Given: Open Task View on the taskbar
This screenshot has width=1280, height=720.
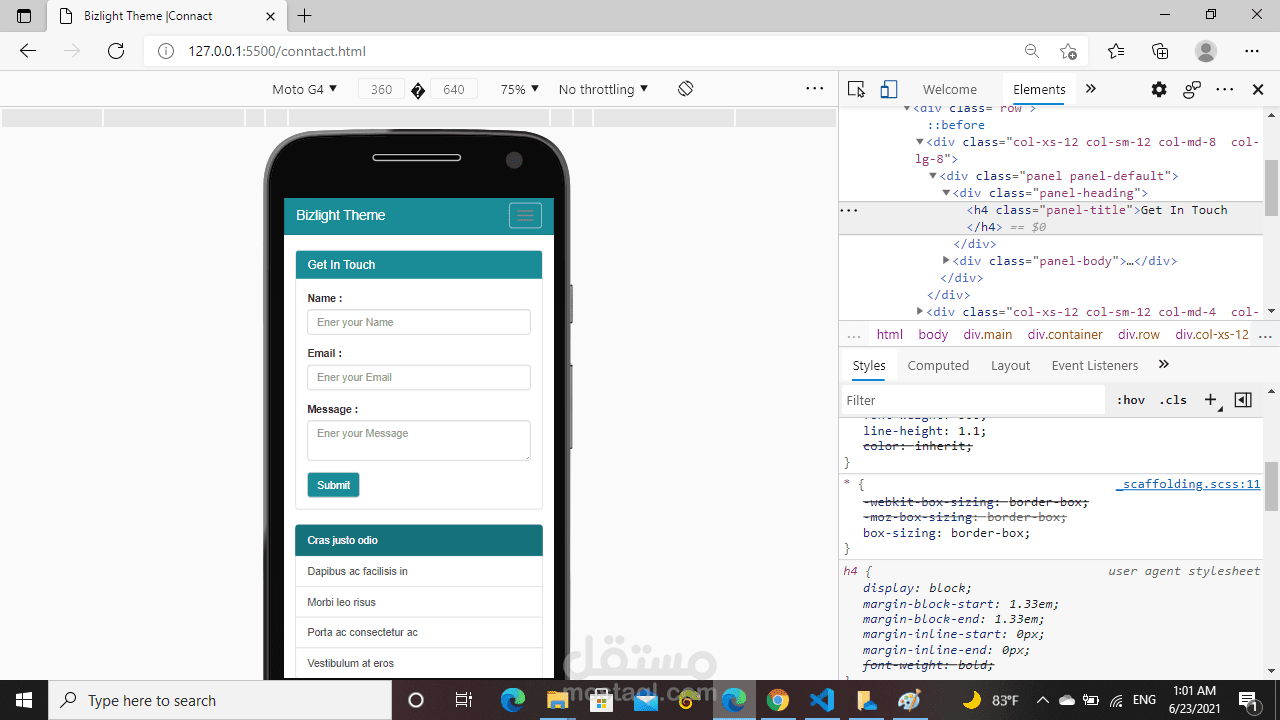Looking at the screenshot, I should [x=463, y=700].
